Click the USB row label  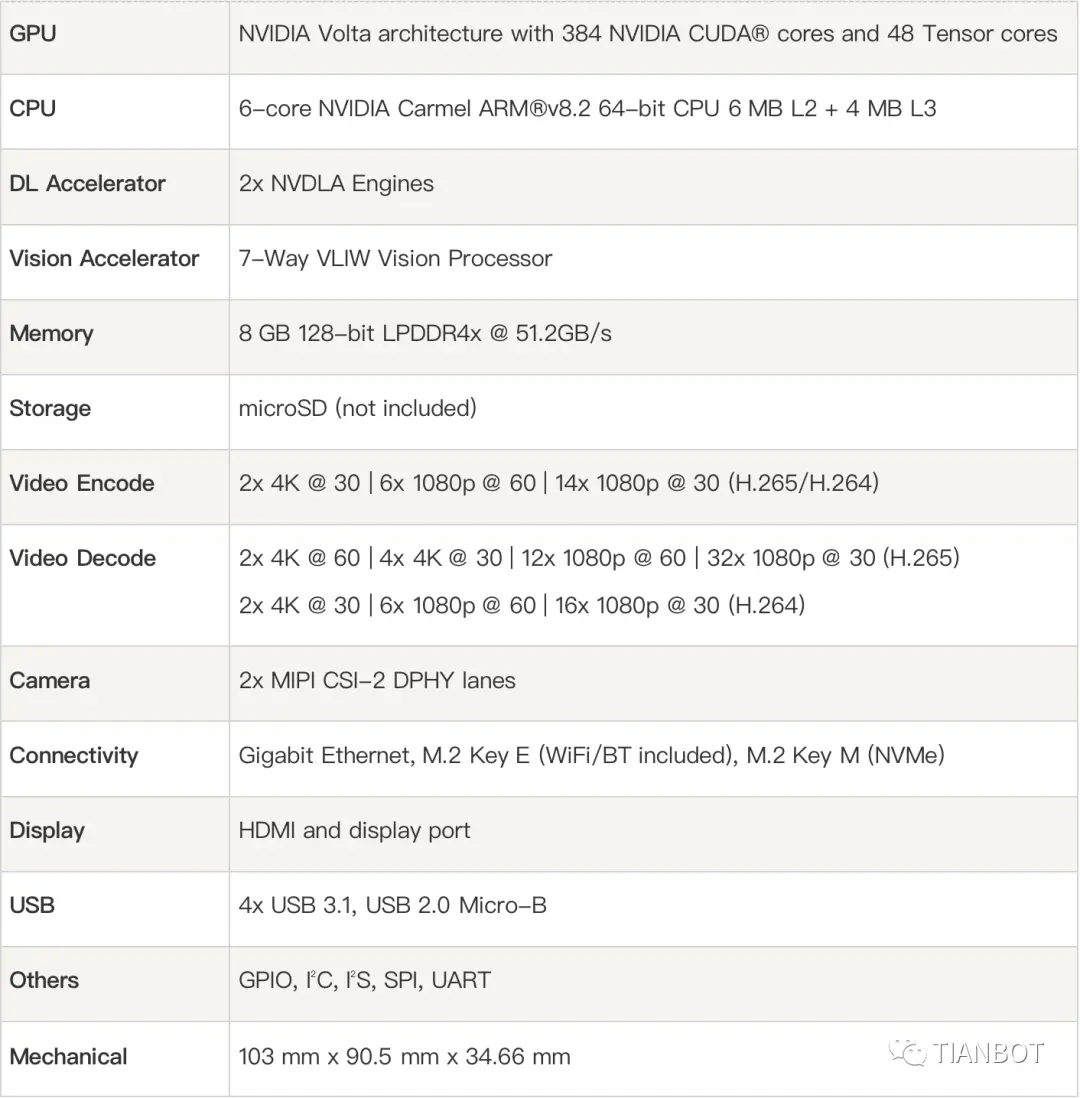tap(32, 905)
